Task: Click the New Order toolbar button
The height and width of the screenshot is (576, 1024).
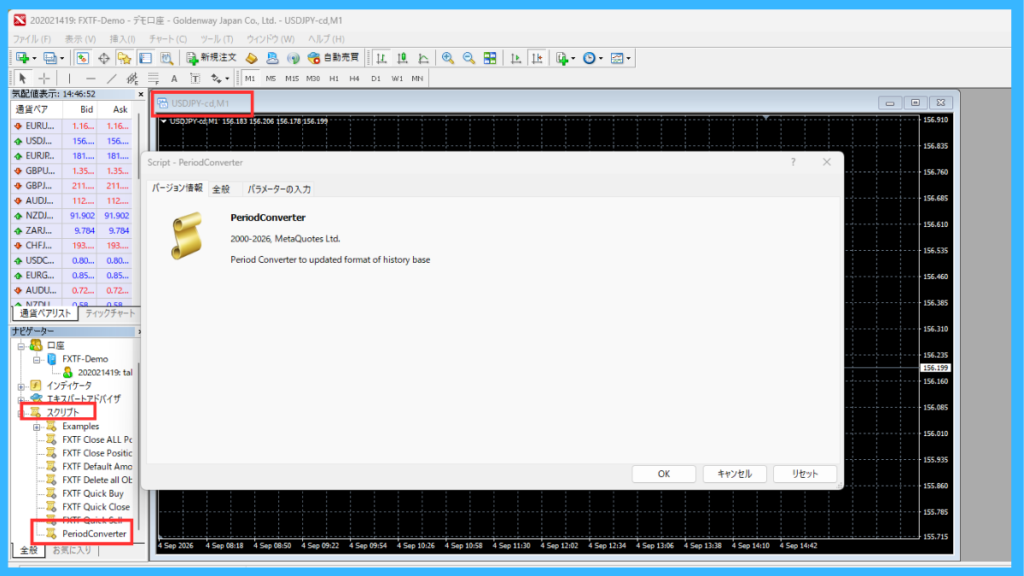Action: [211, 58]
